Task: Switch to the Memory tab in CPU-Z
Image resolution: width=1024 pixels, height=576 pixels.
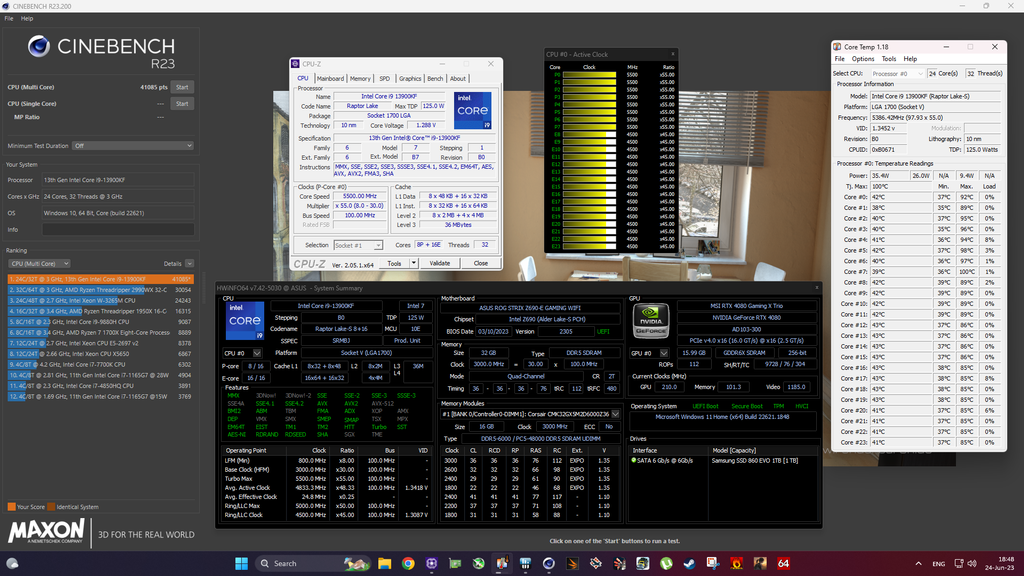Action: click(359, 78)
